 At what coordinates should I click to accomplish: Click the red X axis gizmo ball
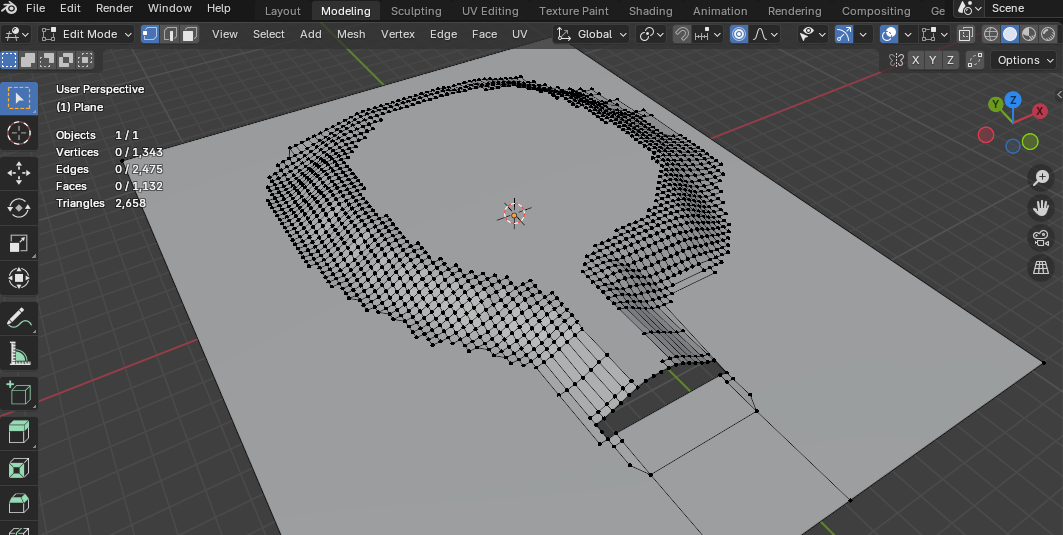click(x=1039, y=111)
